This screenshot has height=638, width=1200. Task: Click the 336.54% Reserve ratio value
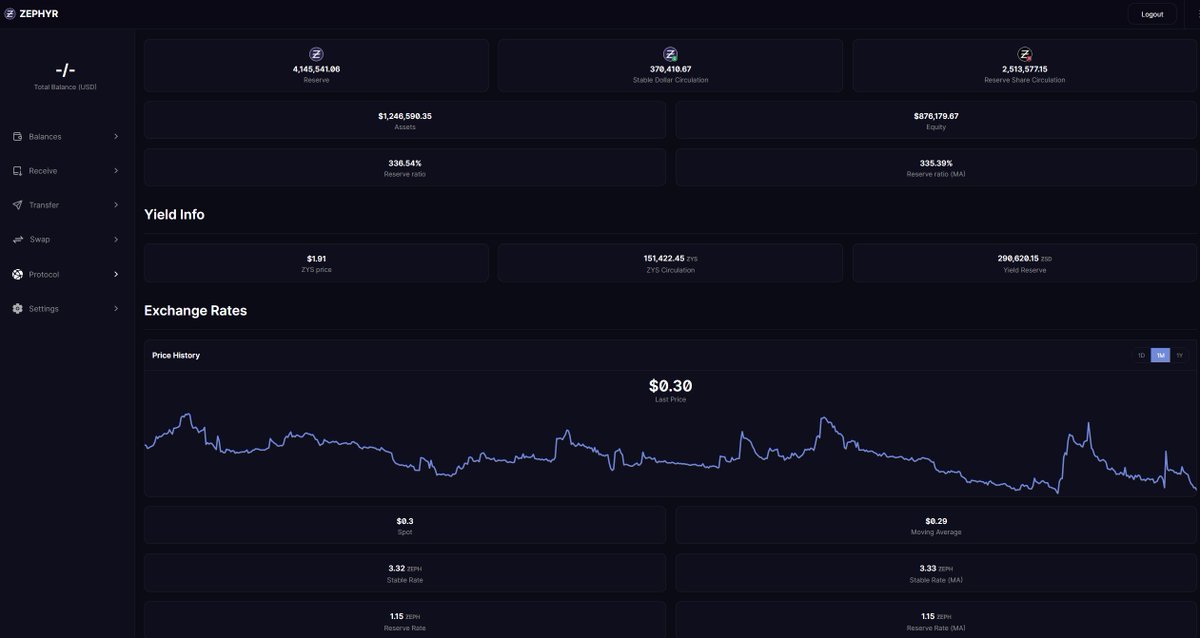405,163
